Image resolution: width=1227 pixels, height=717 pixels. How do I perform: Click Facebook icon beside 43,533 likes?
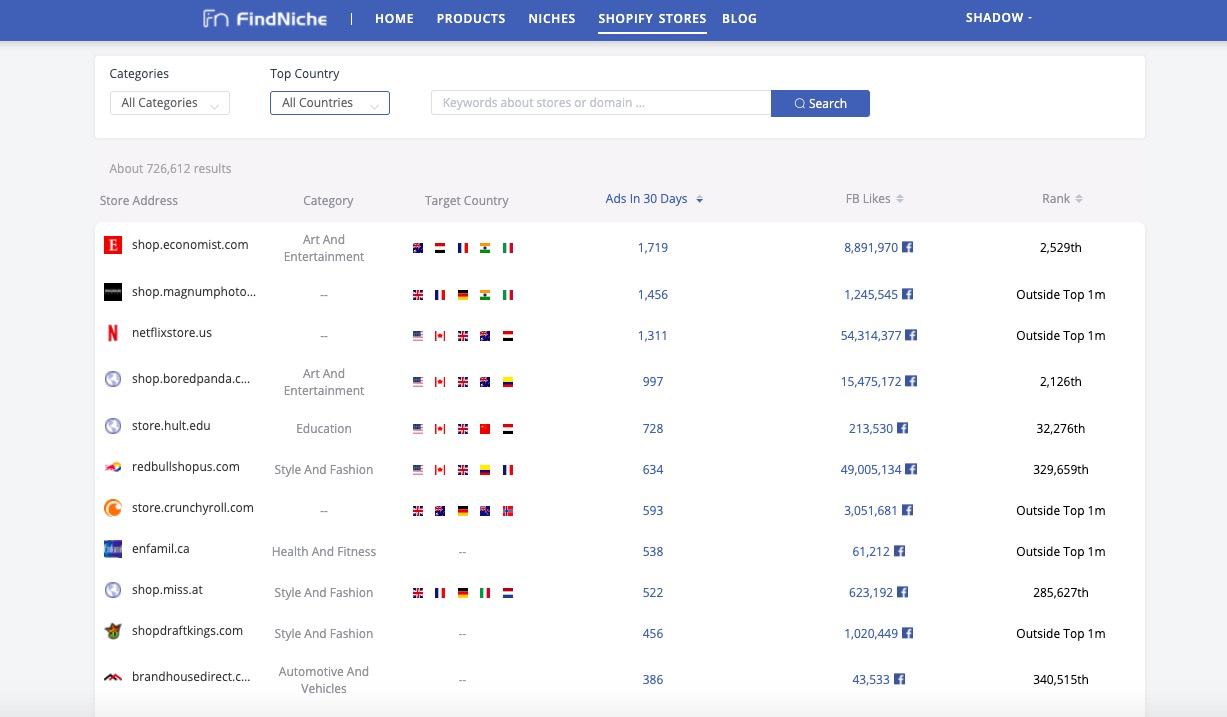pos(899,679)
